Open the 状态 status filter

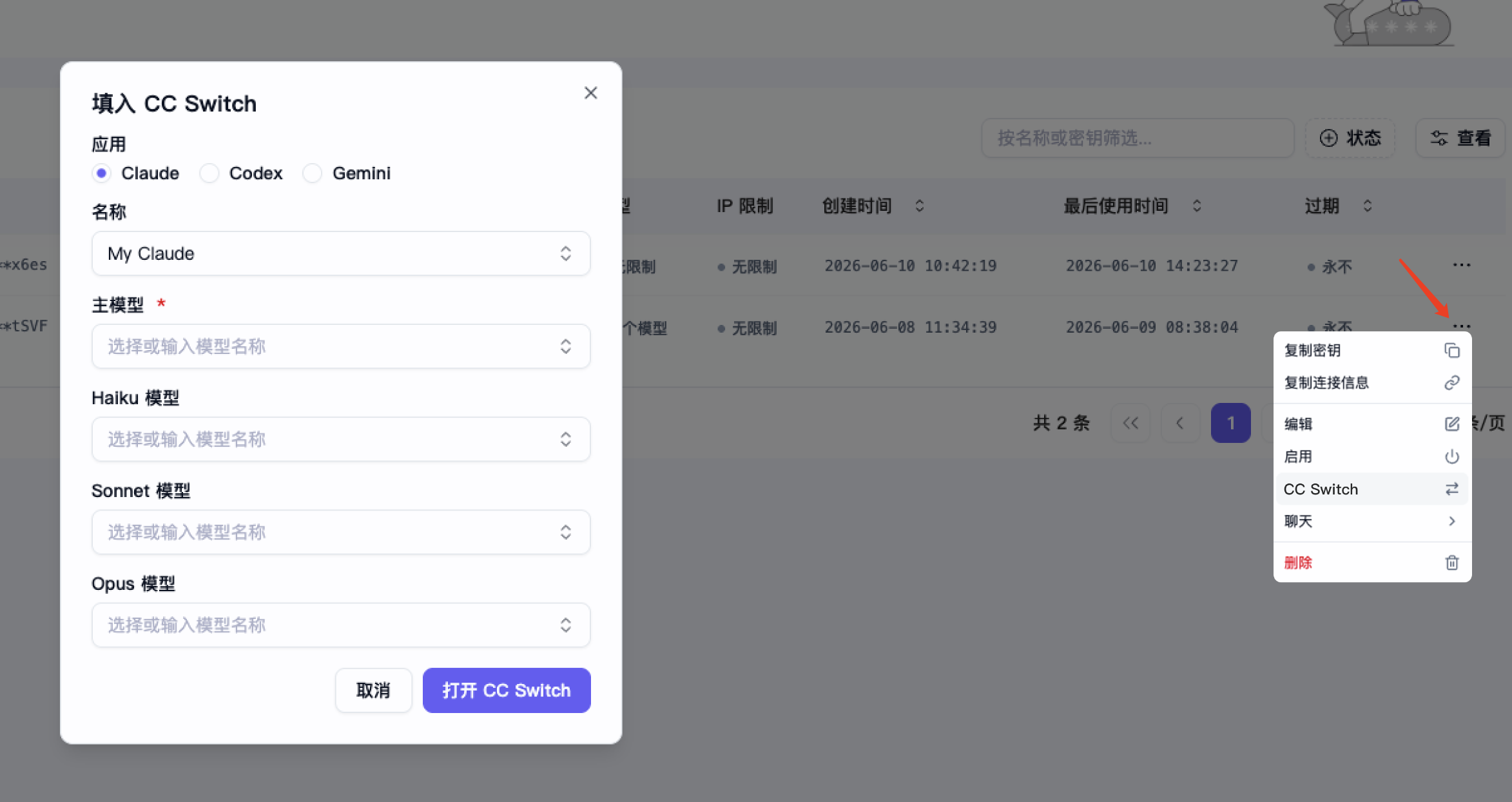click(1350, 138)
